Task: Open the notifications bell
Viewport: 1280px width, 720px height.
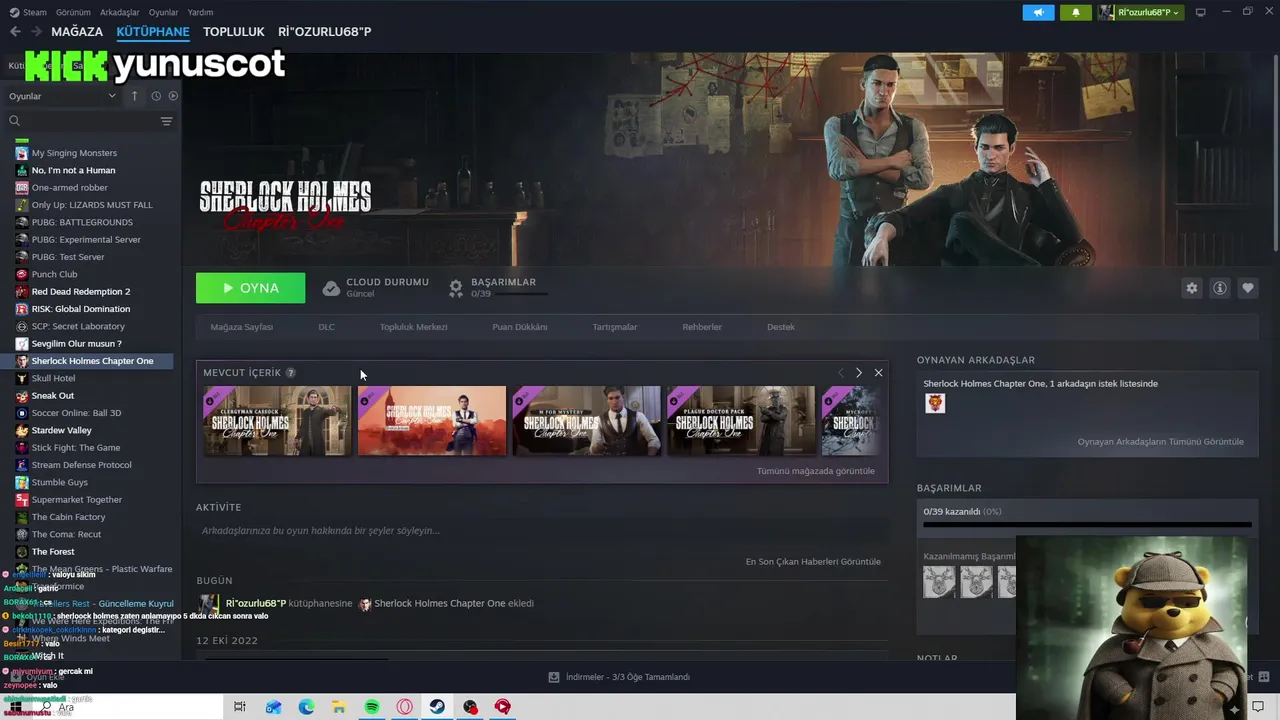Action: pos(1076,12)
